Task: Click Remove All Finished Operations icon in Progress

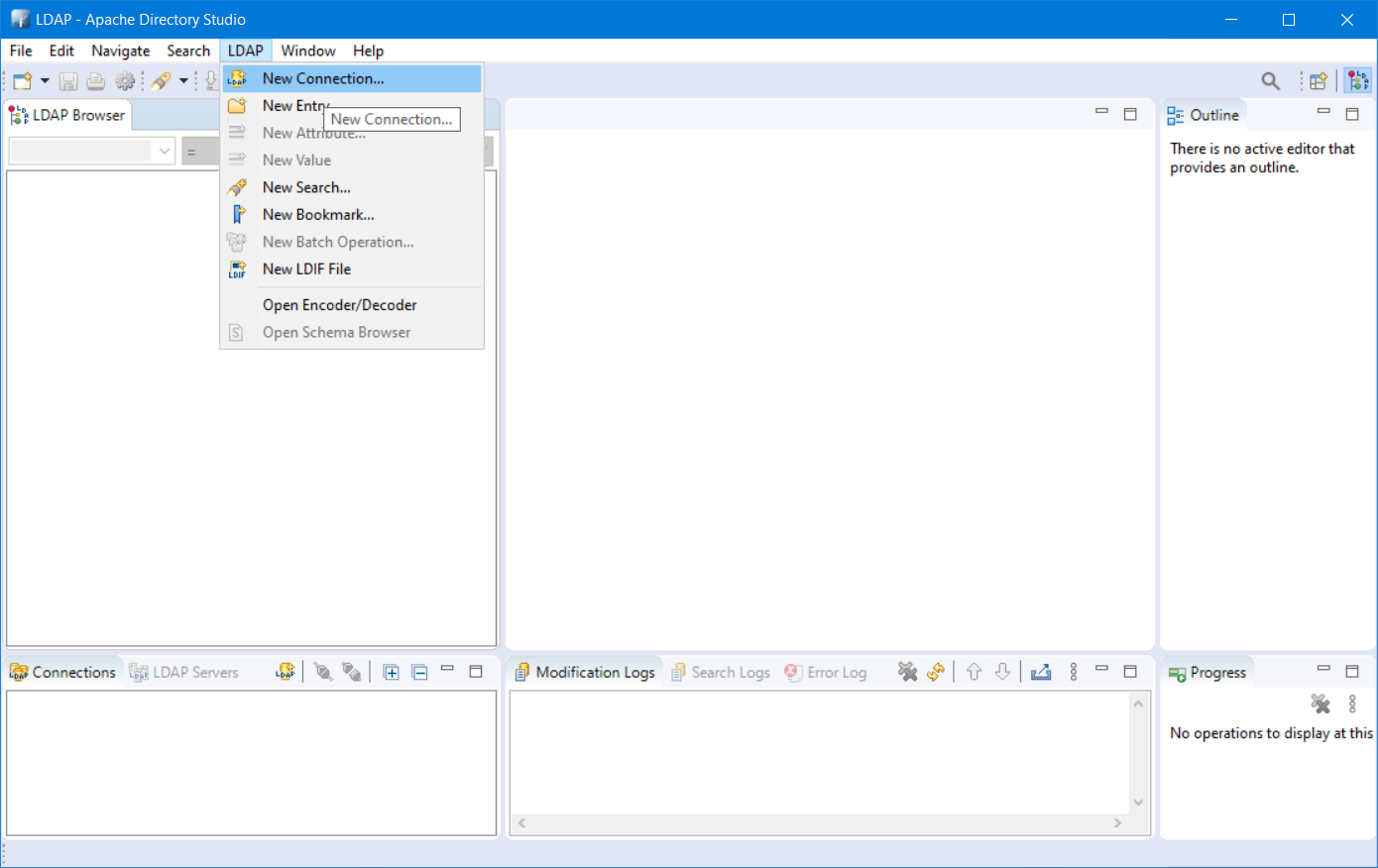Action: pos(1321,704)
